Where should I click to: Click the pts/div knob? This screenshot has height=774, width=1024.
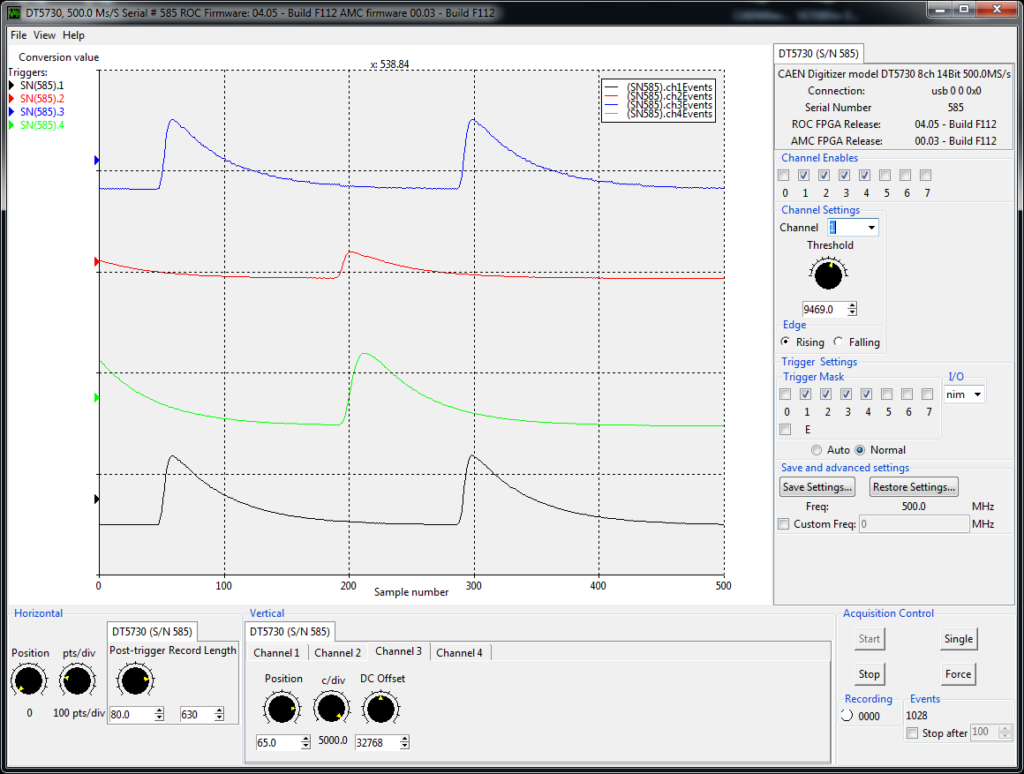pyautogui.click(x=77, y=681)
